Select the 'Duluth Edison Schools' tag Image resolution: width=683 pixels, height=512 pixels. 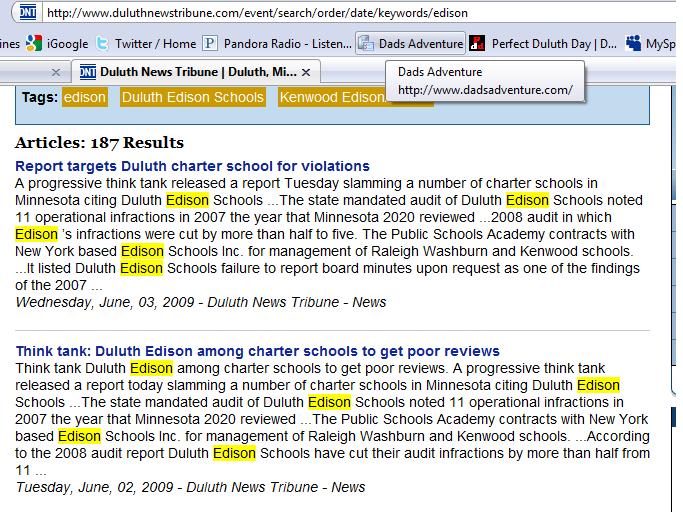[x=193, y=97]
